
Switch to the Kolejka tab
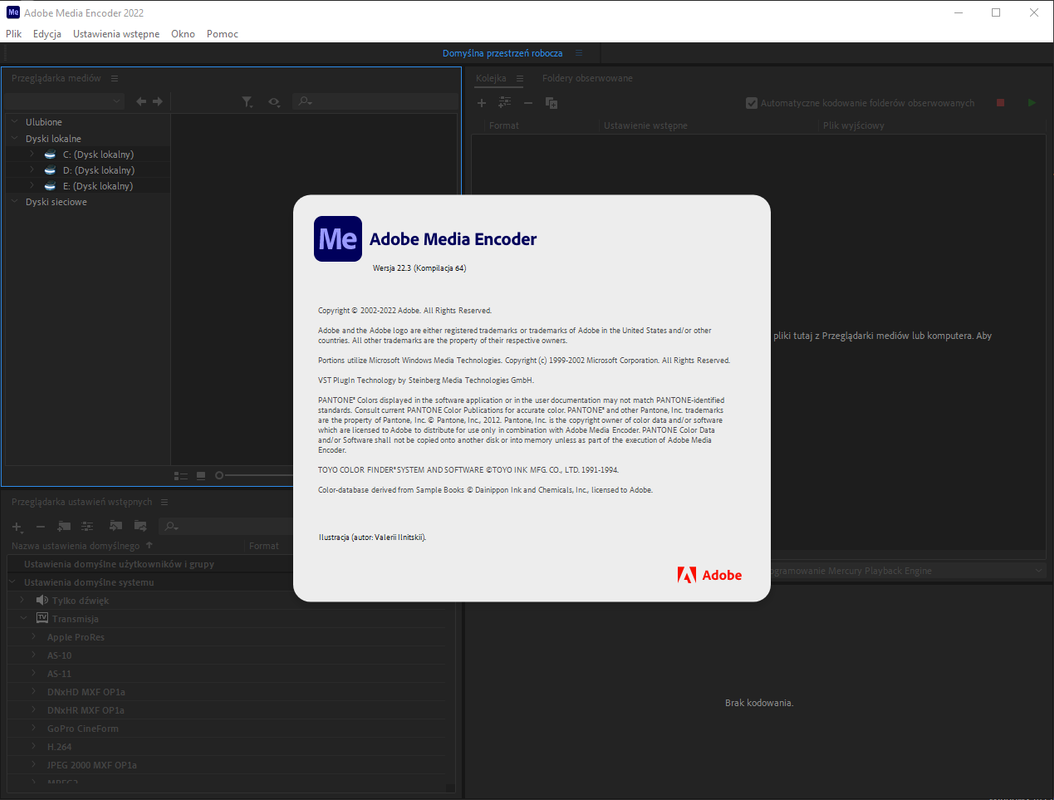(x=491, y=78)
